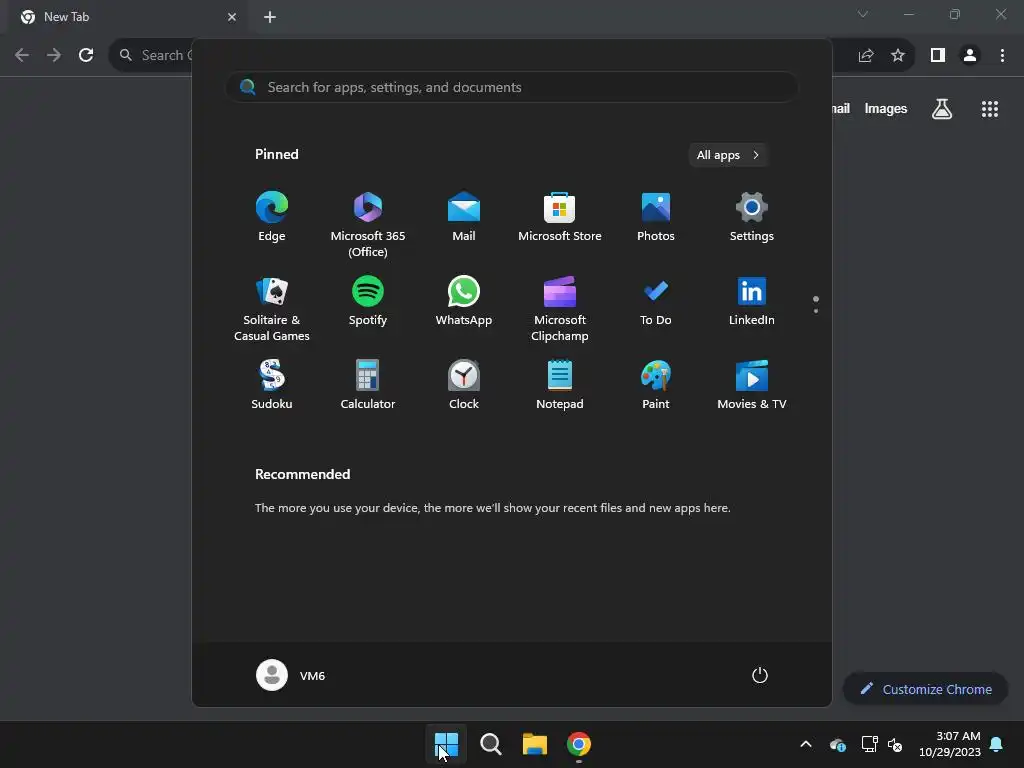Screen dimensions: 1024x768
Task: Open Chrome three-dot menu
Action: [x=1002, y=55]
